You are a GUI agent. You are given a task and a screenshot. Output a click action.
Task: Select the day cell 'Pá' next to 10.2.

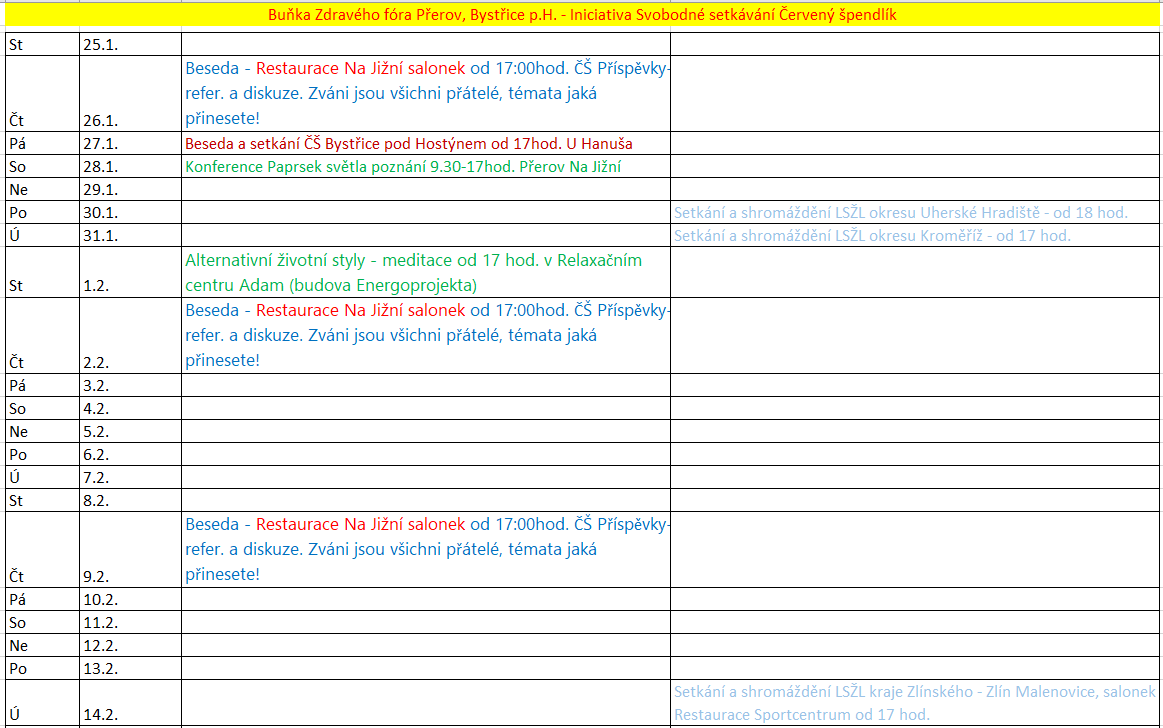coord(42,599)
